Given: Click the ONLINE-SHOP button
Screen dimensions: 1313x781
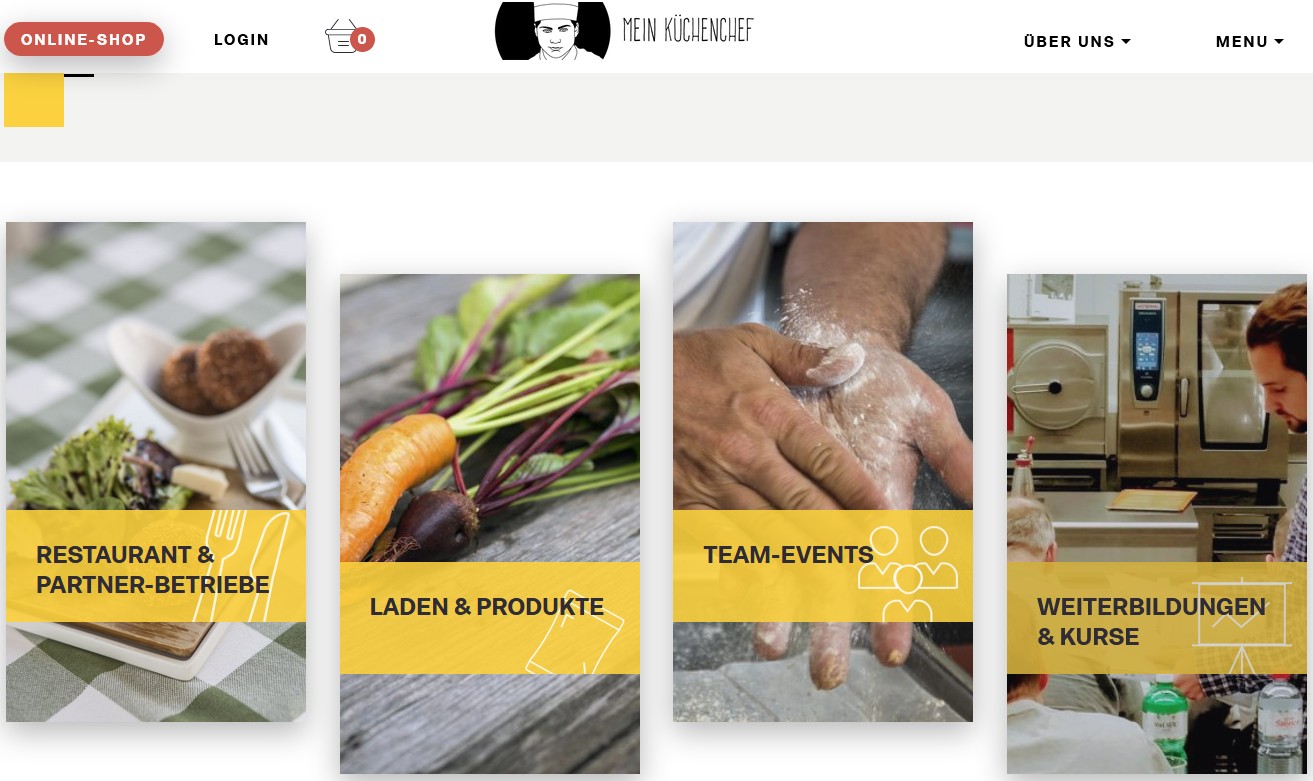Looking at the screenshot, I should 84,39.
